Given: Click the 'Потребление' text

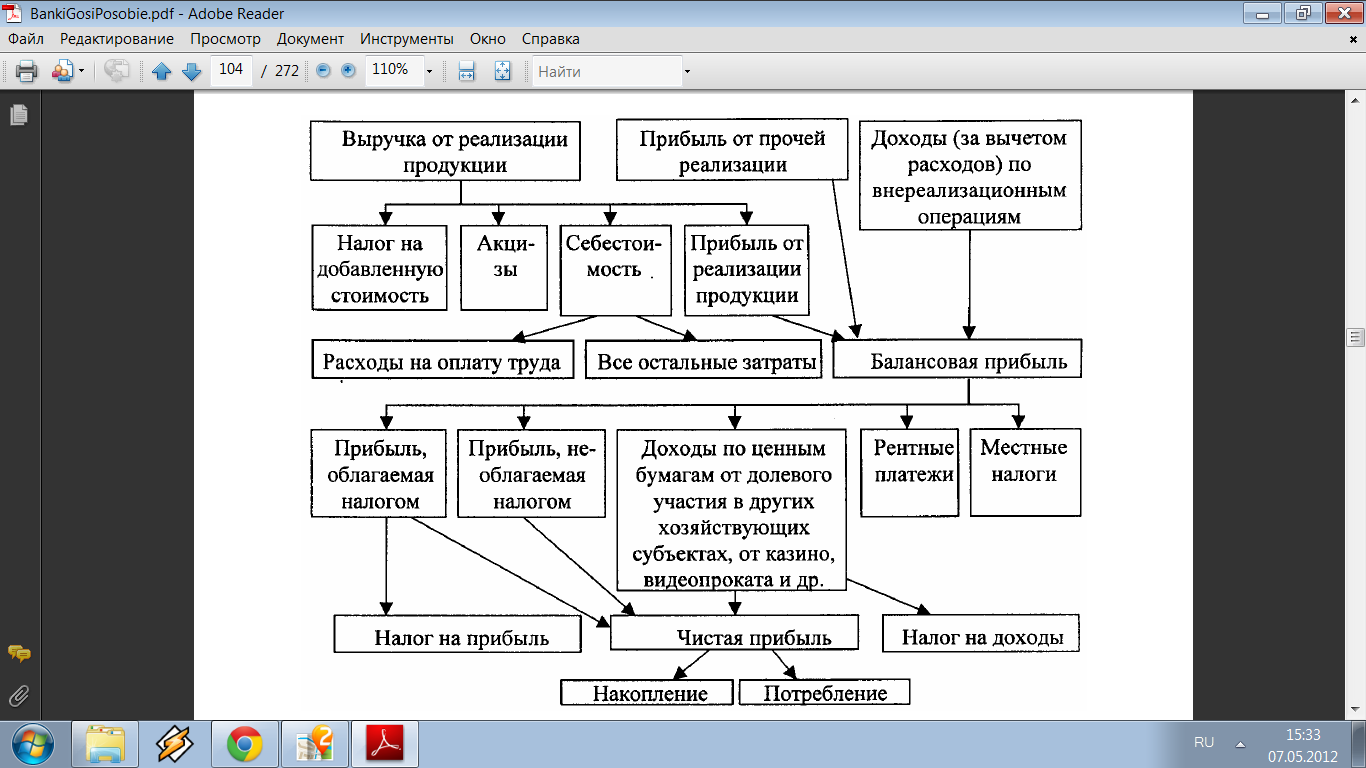Looking at the screenshot, I should pos(826,693).
